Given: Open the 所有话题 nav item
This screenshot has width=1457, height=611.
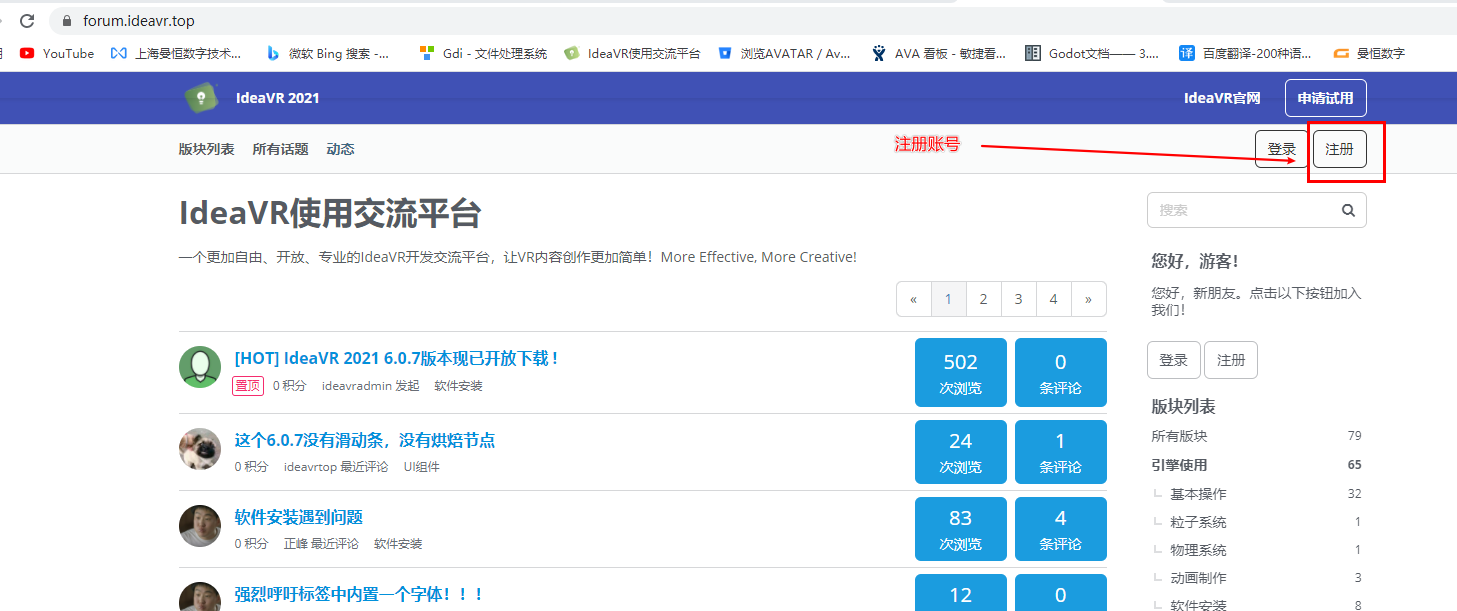Looking at the screenshot, I should [x=280, y=149].
